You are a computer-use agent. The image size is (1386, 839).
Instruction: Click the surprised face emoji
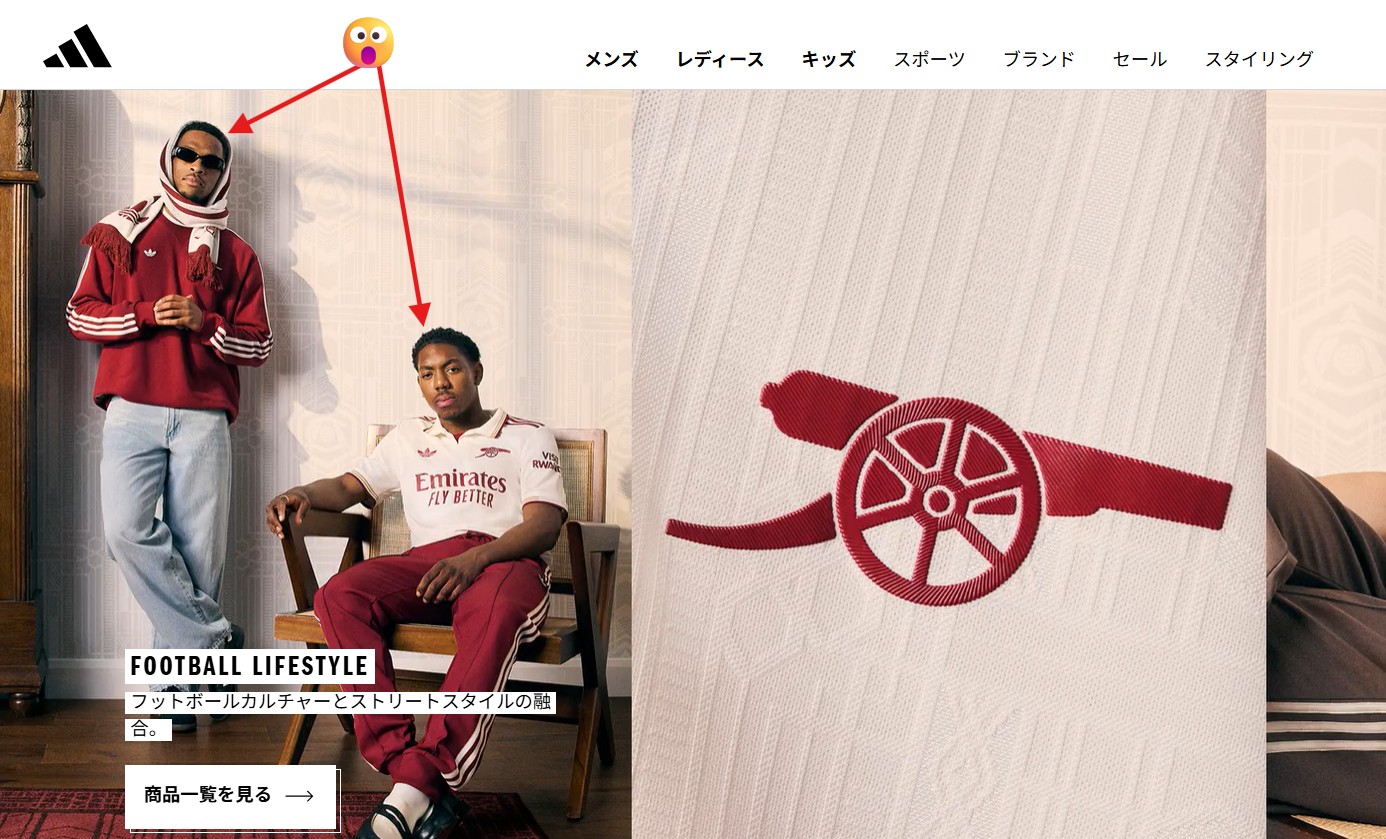coord(368,42)
